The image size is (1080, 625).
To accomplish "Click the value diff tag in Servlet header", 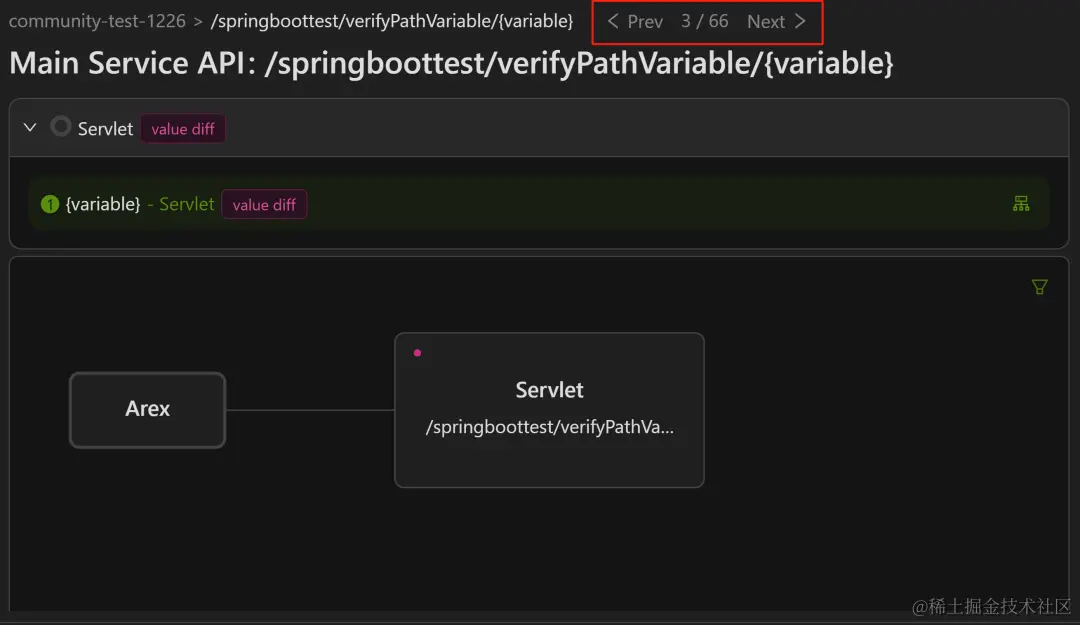I will pyautogui.click(x=183, y=129).
